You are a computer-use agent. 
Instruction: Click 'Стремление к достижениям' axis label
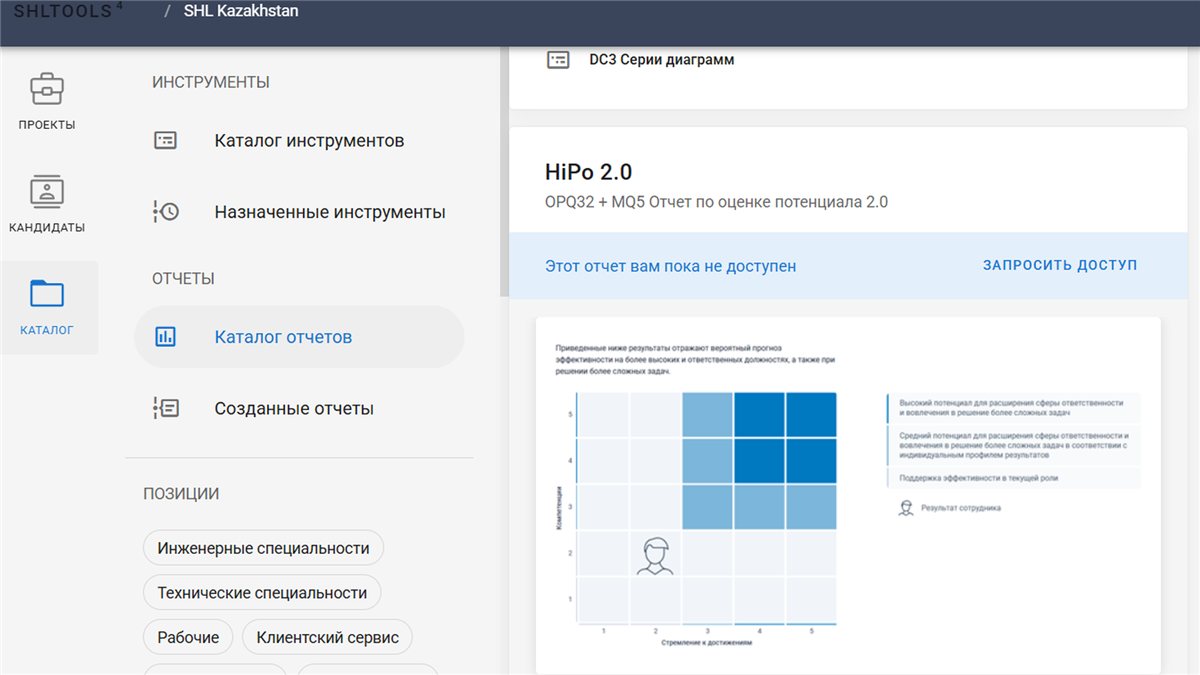(706, 643)
